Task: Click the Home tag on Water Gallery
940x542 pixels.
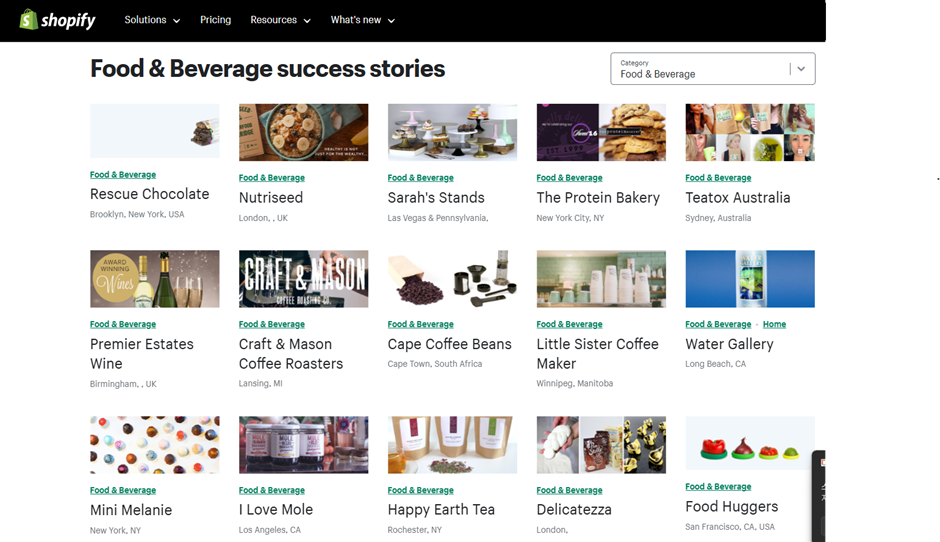Action: (x=774, y=324)
